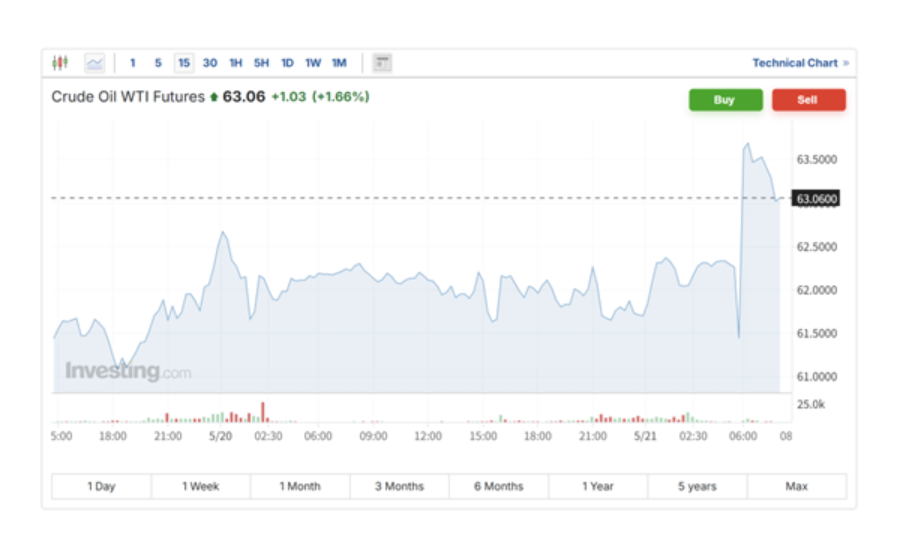917x537 pixels.
Task: Click the 5/21 date label on time axis
Action: pyautogui.click(x=645, y=436)
